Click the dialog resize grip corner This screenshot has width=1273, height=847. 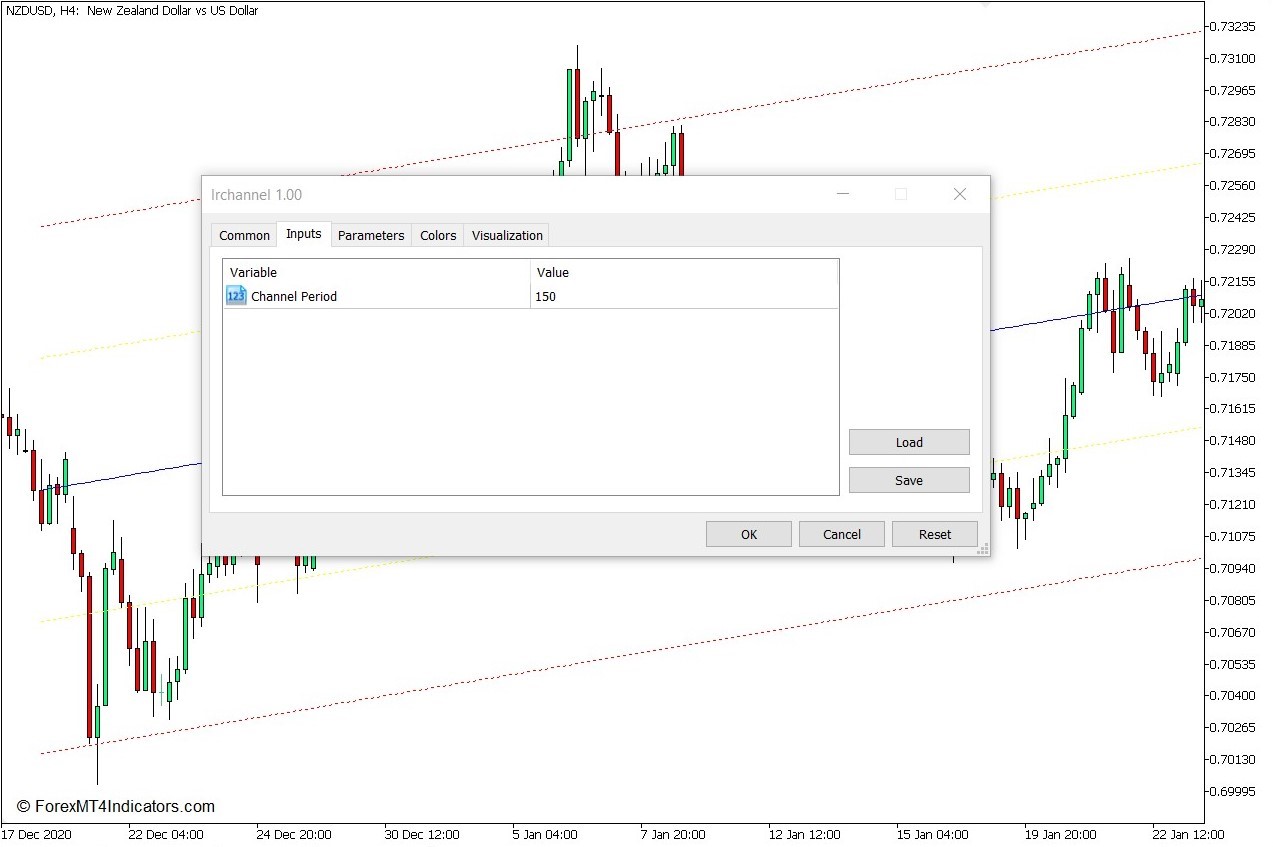click(983, 548)
